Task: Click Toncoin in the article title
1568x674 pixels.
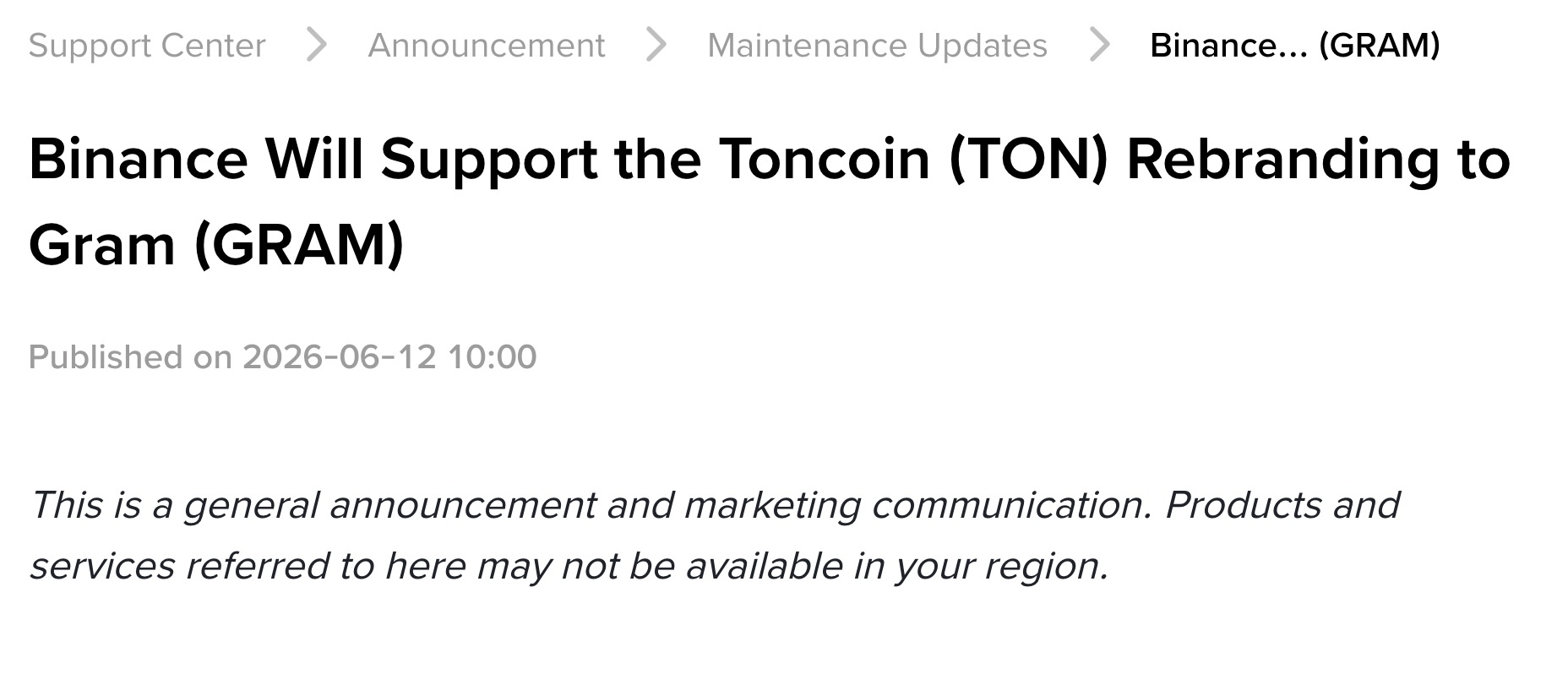Action: (x=824, y=159)
